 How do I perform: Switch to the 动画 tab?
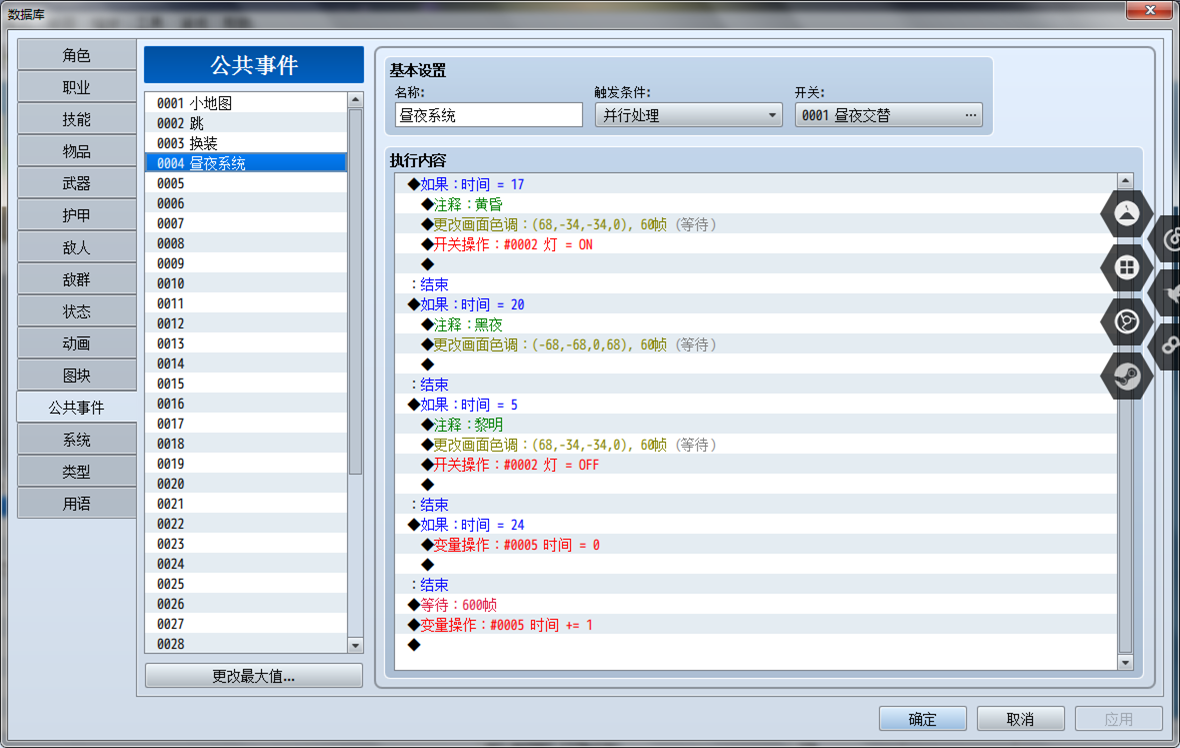(76, 343)
